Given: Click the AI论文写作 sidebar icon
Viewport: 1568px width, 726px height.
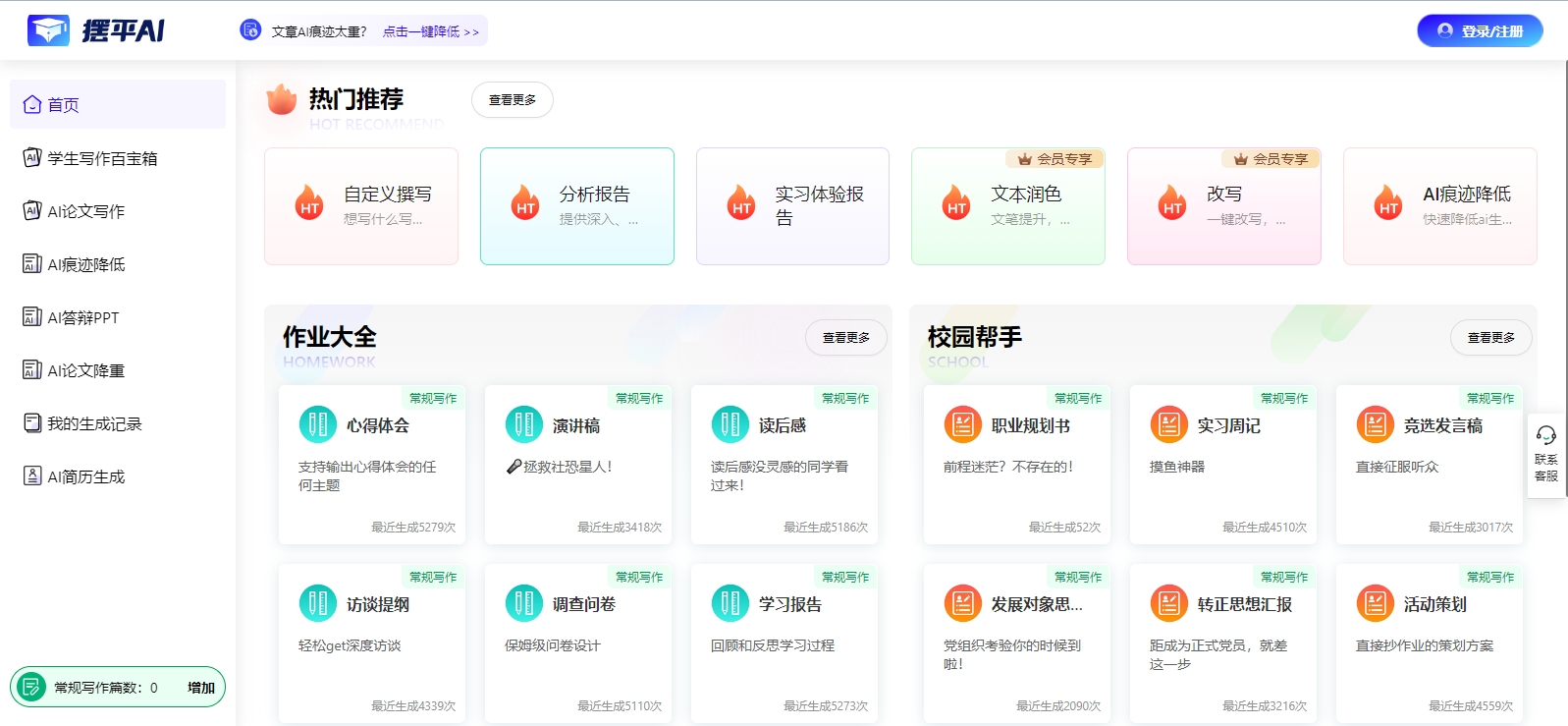Looking at the screenshot, I should [x=32, y=210].
